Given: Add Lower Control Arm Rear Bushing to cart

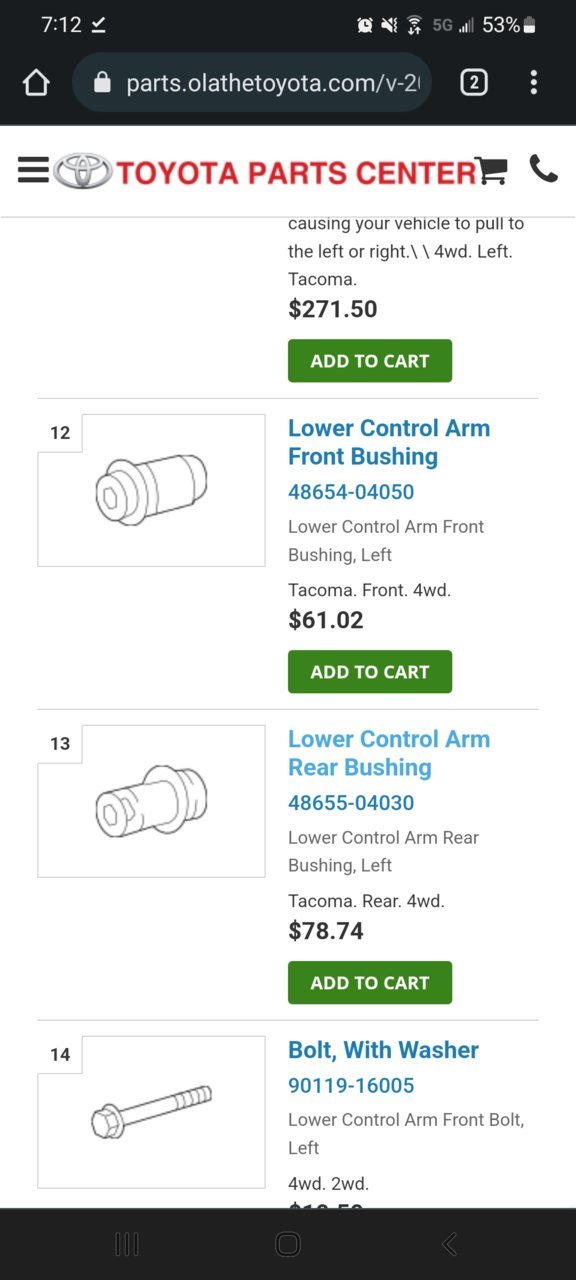Looking at the screenshot, I should tap(370, 983).
